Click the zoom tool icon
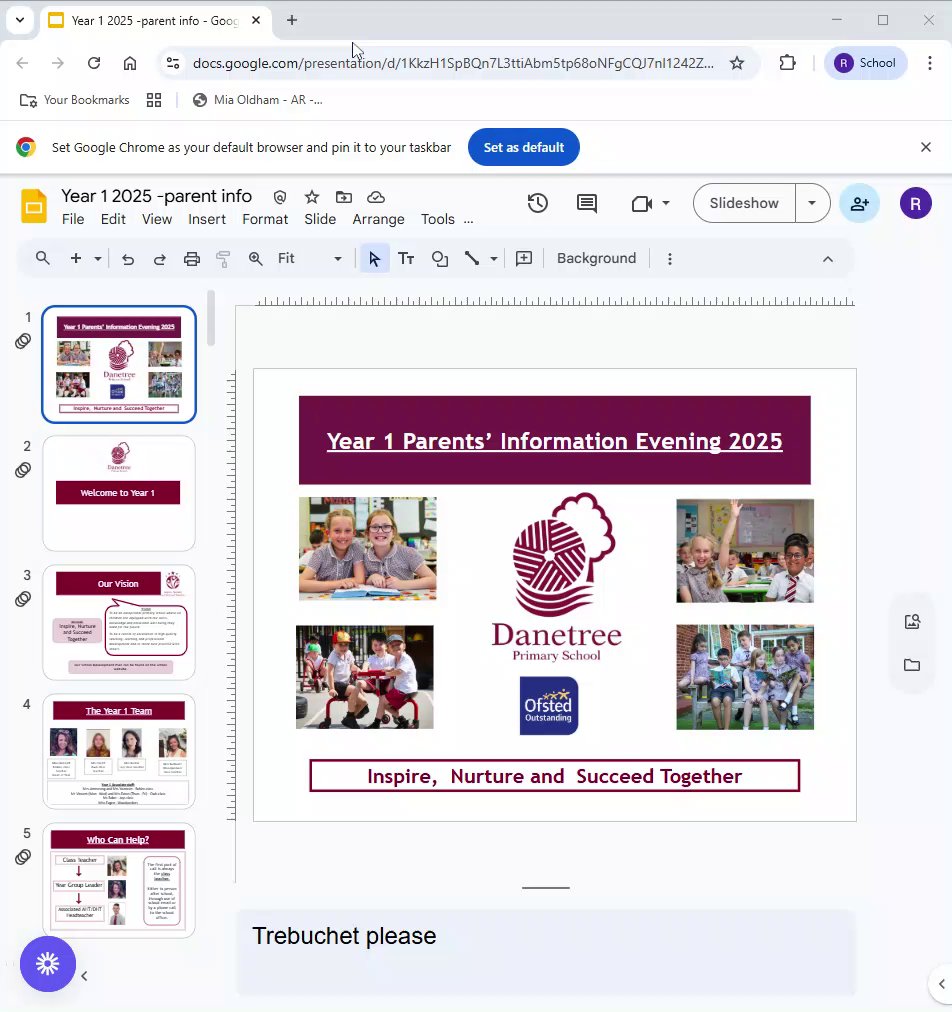952x1012 pixels. point(256,259)
